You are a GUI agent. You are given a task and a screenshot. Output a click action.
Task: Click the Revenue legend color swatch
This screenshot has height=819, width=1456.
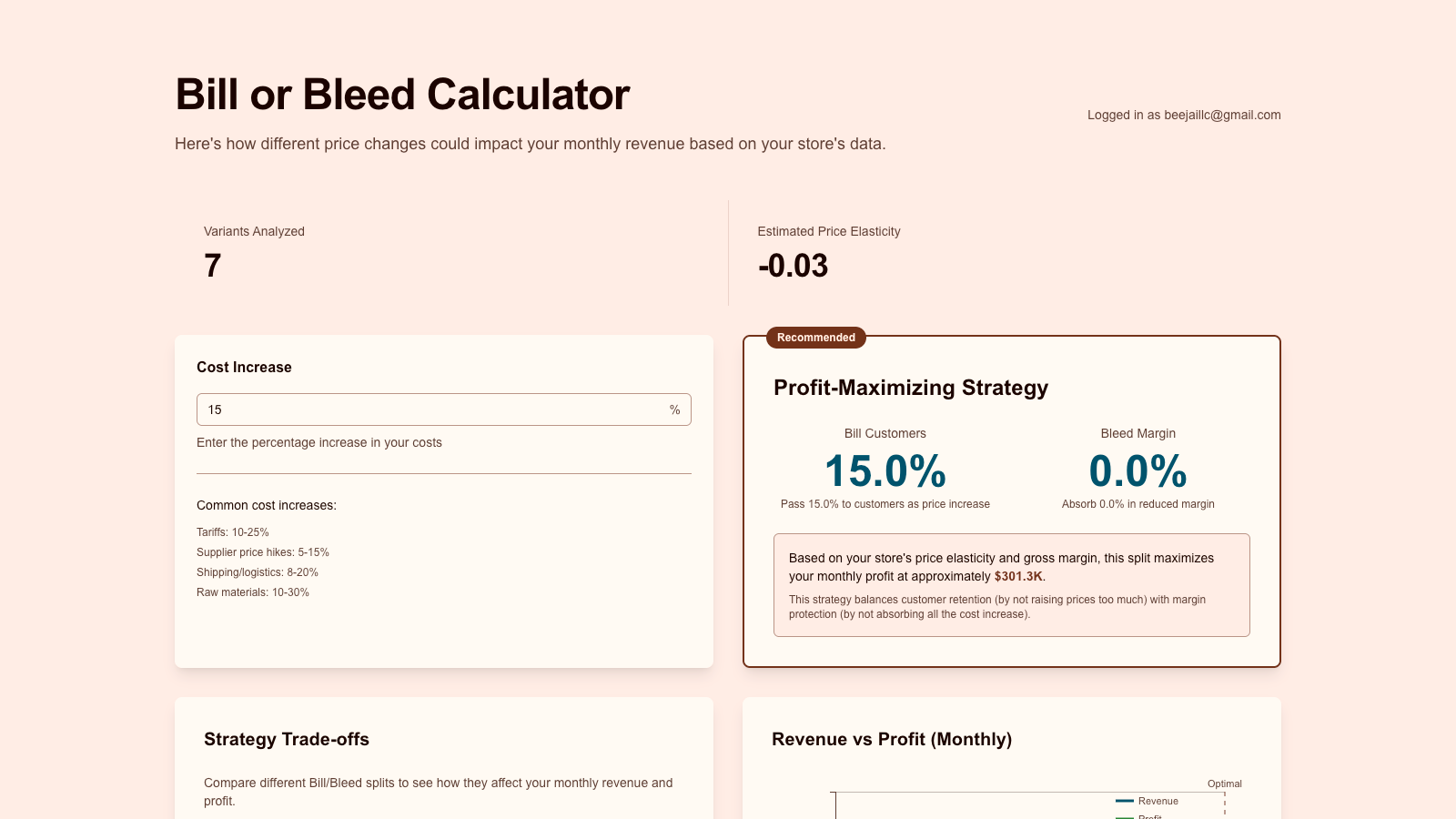pyautogui.click(x=1124, y=801)
